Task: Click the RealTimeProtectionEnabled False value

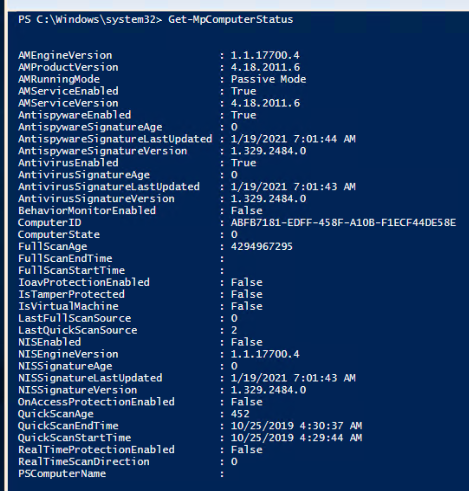Action: [x=247, y=450]
